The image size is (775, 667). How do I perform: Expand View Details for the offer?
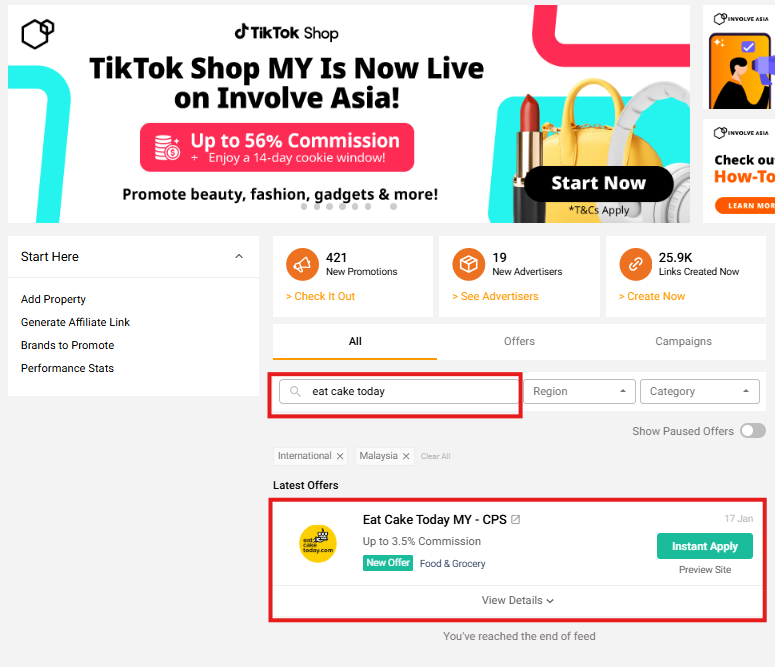[x=517, y=600]
